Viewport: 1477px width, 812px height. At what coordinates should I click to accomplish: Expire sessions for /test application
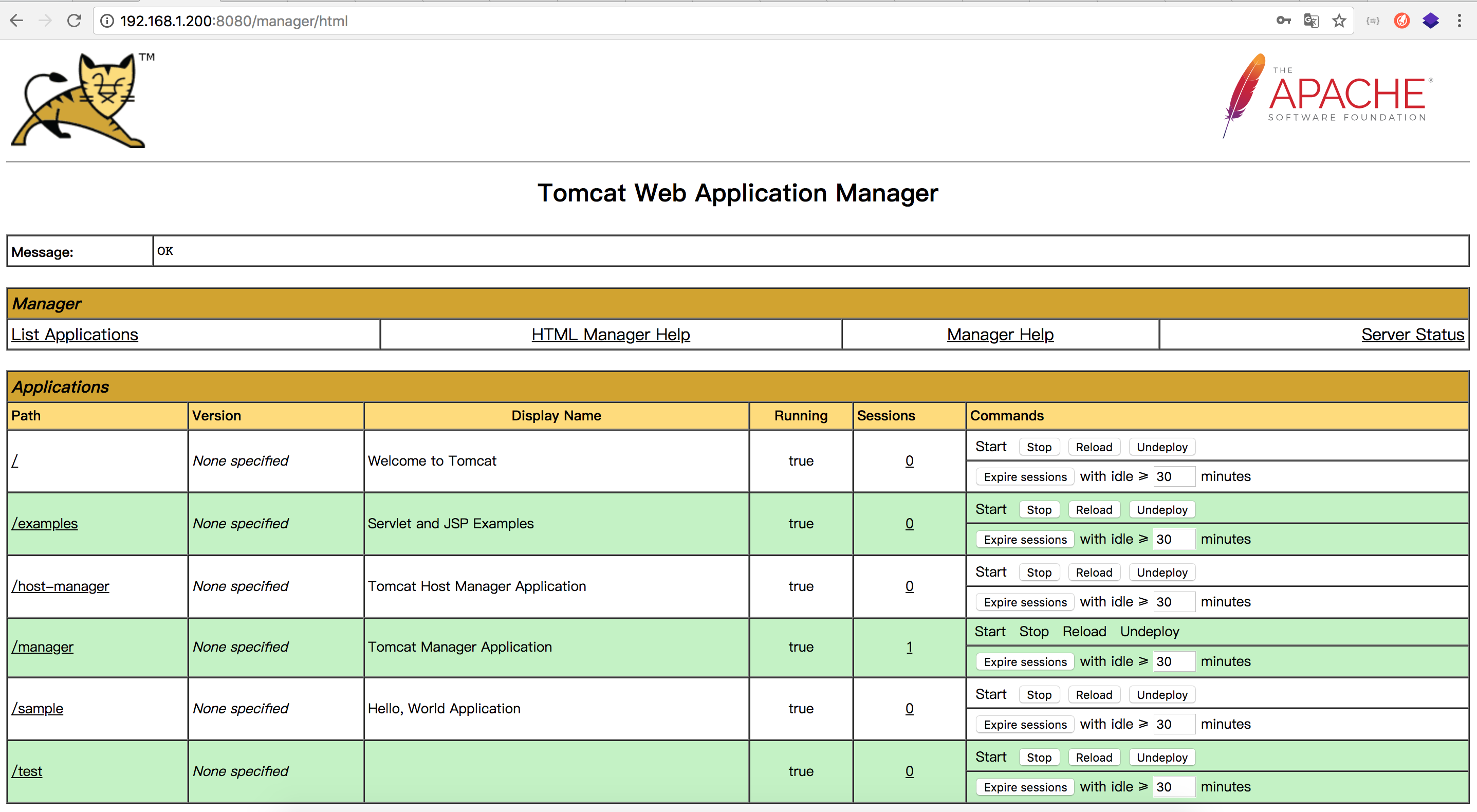1025,787
